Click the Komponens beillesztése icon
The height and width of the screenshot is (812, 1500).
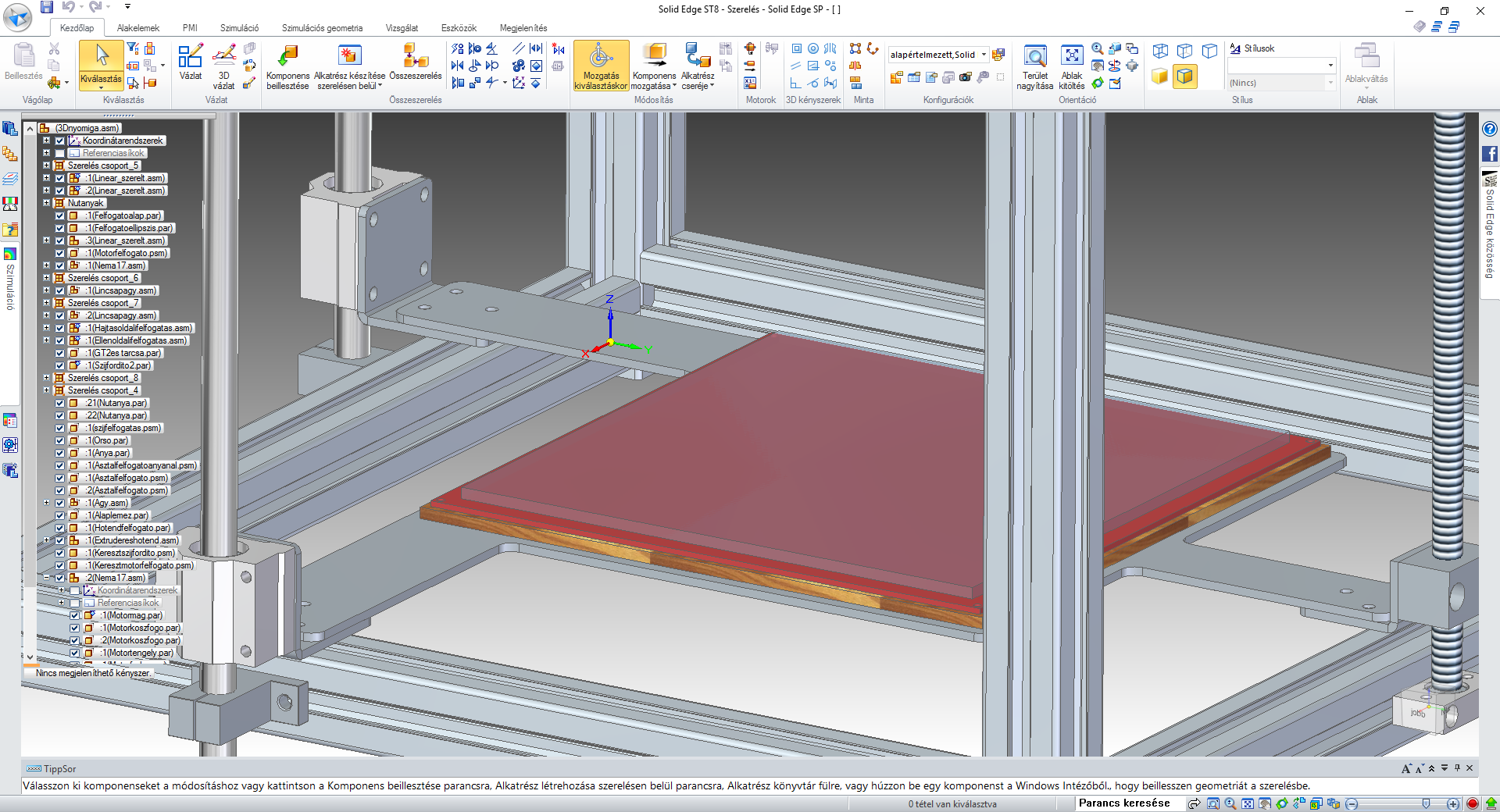click(287, 56)
